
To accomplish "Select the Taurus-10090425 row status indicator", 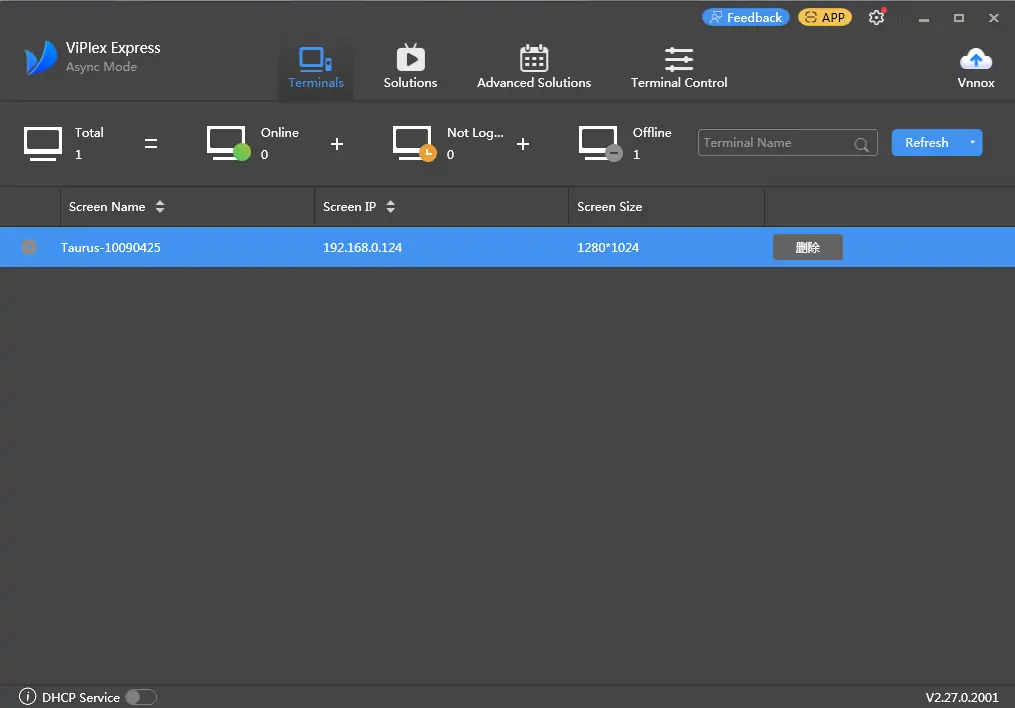I will click(29, 247).
